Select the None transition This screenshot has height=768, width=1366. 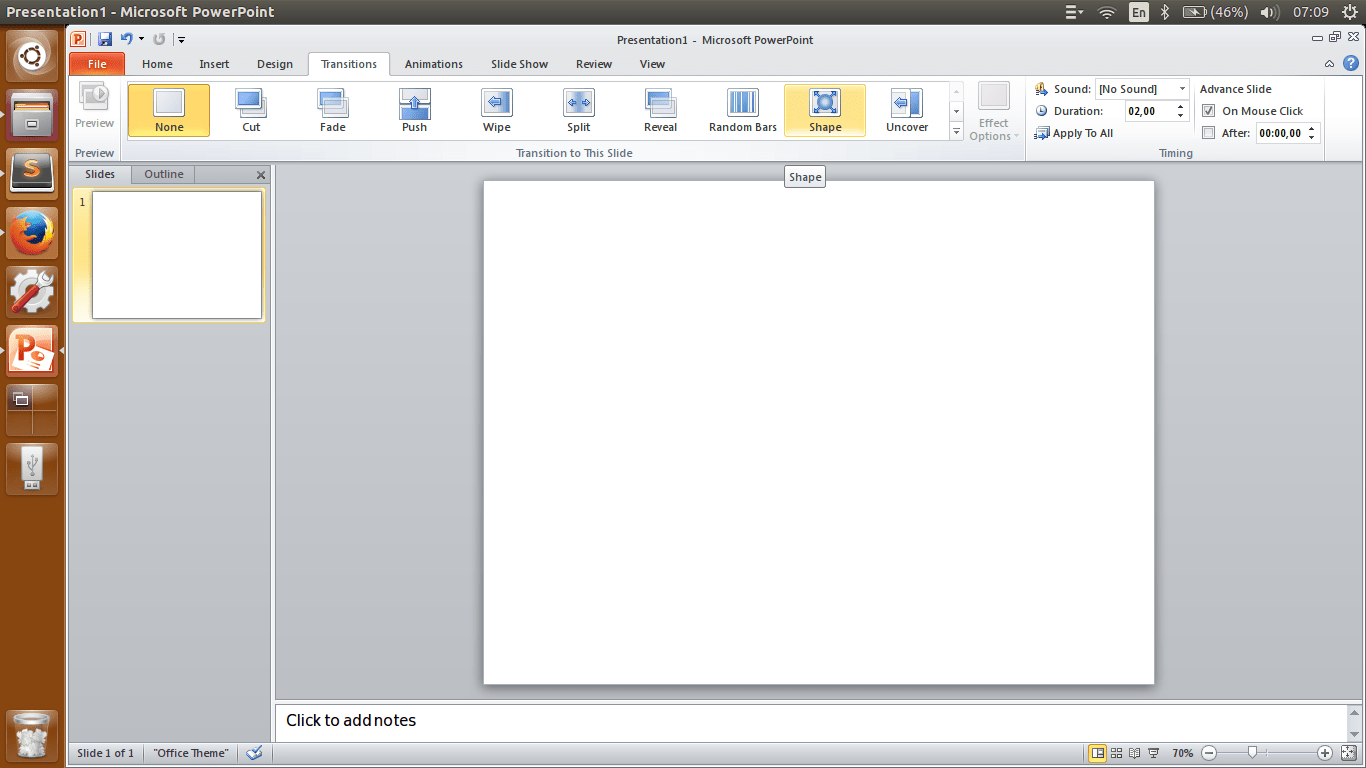point(169,110)
